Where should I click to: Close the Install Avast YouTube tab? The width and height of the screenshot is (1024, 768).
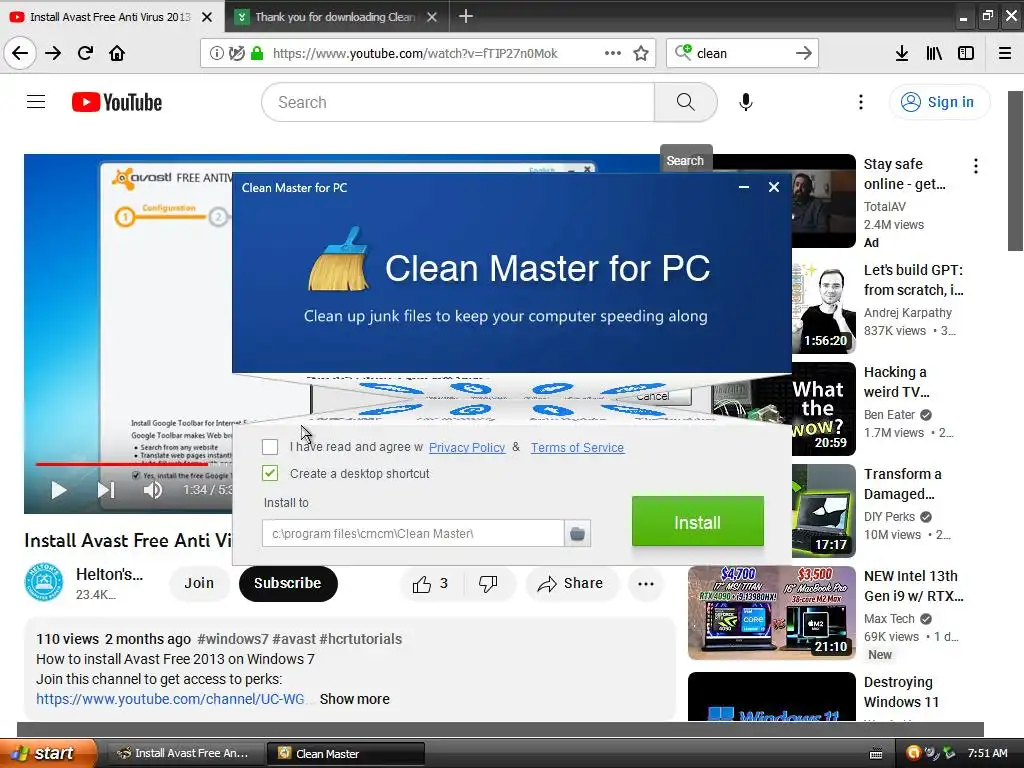207,17
